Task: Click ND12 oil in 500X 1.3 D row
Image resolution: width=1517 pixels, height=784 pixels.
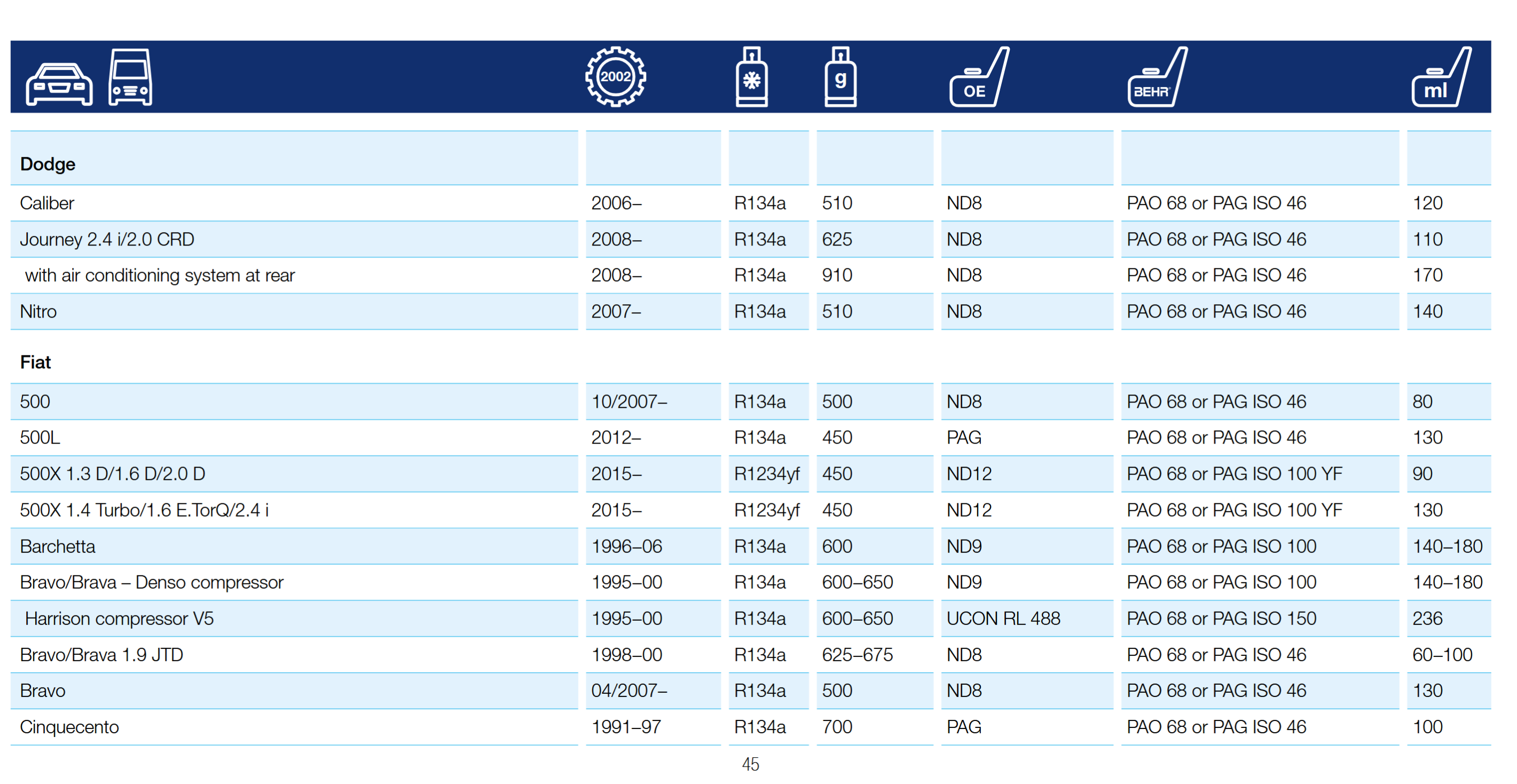Action: (969, 473)
